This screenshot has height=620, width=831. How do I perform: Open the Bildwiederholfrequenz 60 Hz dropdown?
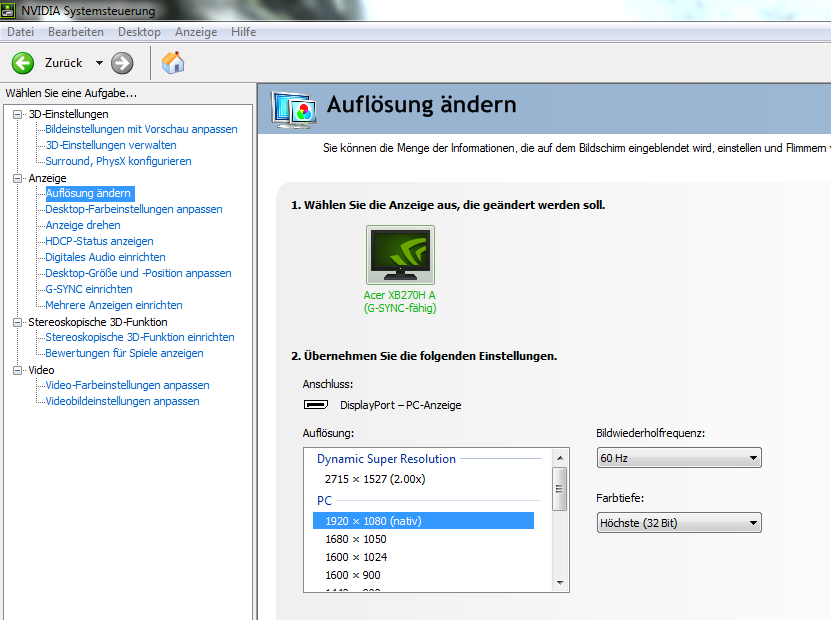click(679, 458)
